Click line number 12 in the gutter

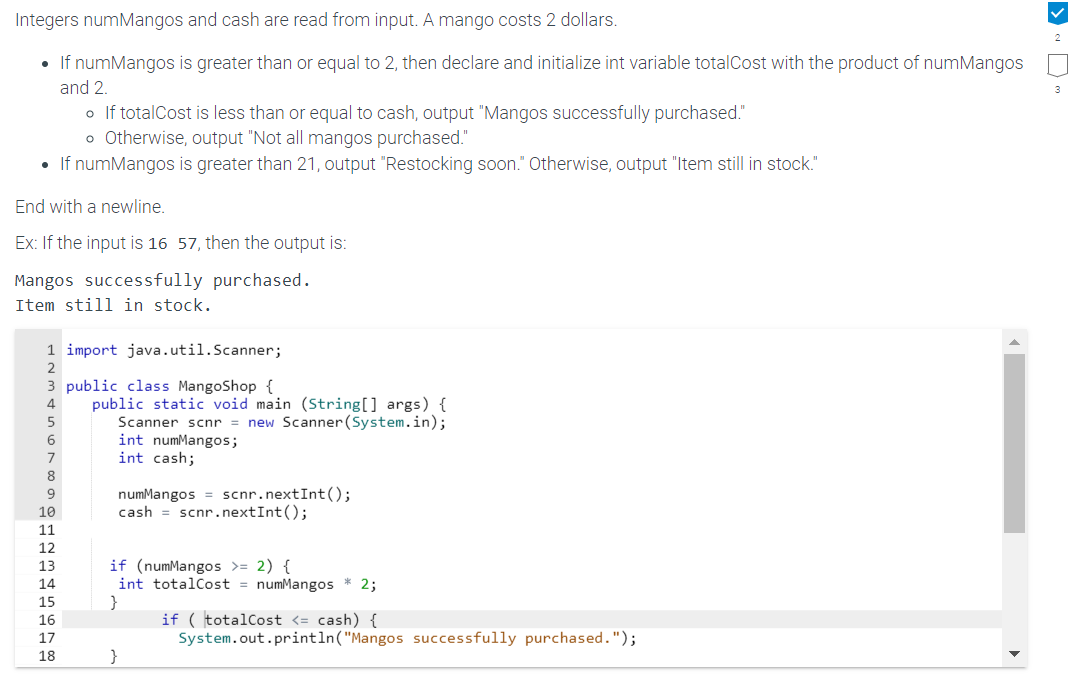46,548
